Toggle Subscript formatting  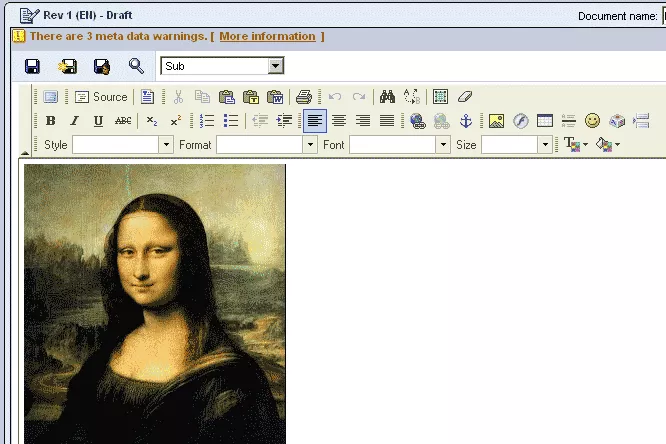[x=152, y=121]
